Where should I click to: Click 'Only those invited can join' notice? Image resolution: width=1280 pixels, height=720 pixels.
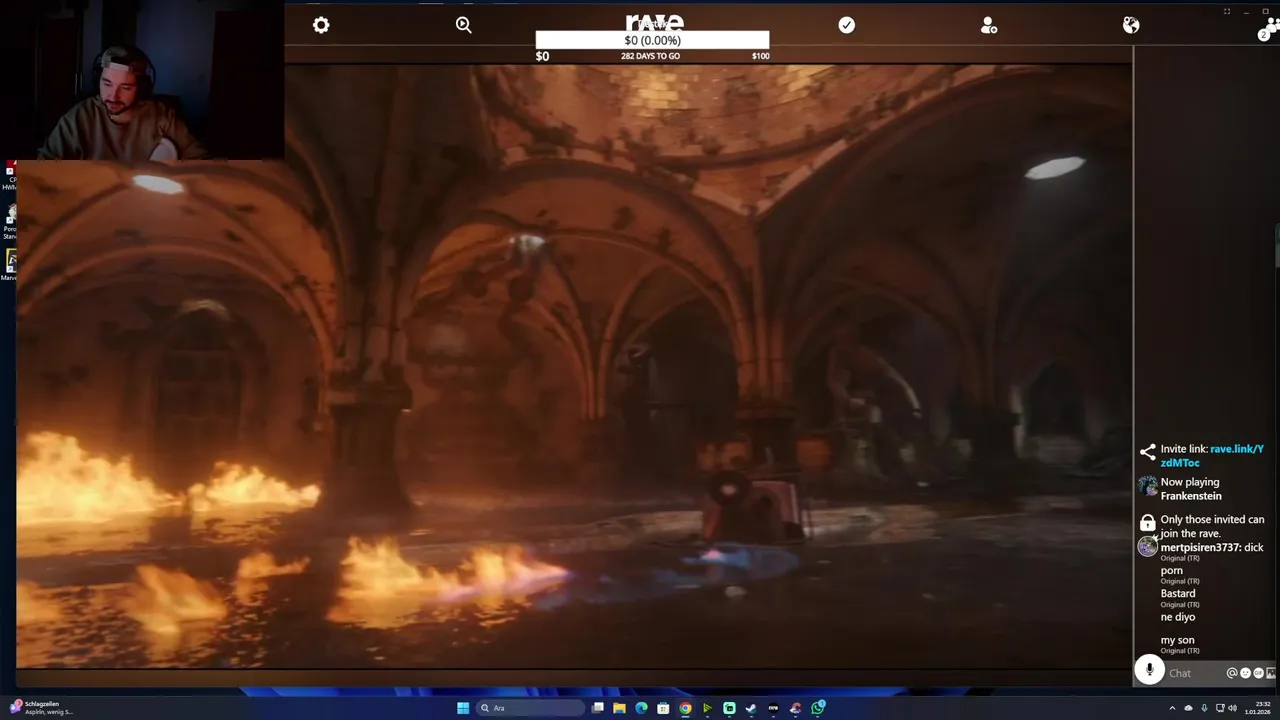(x=1212, y=526)
